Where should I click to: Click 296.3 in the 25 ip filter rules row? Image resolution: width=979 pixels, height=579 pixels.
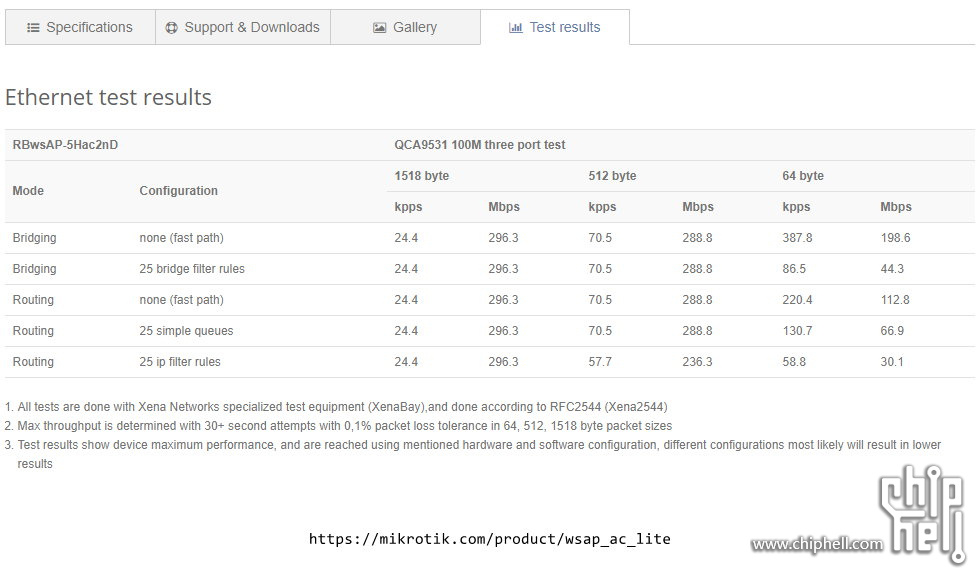(503, 362)
